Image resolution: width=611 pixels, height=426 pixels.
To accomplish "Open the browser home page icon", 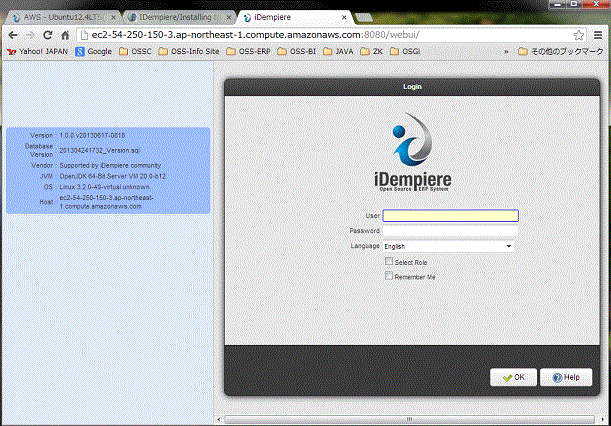I will (65, 35).
